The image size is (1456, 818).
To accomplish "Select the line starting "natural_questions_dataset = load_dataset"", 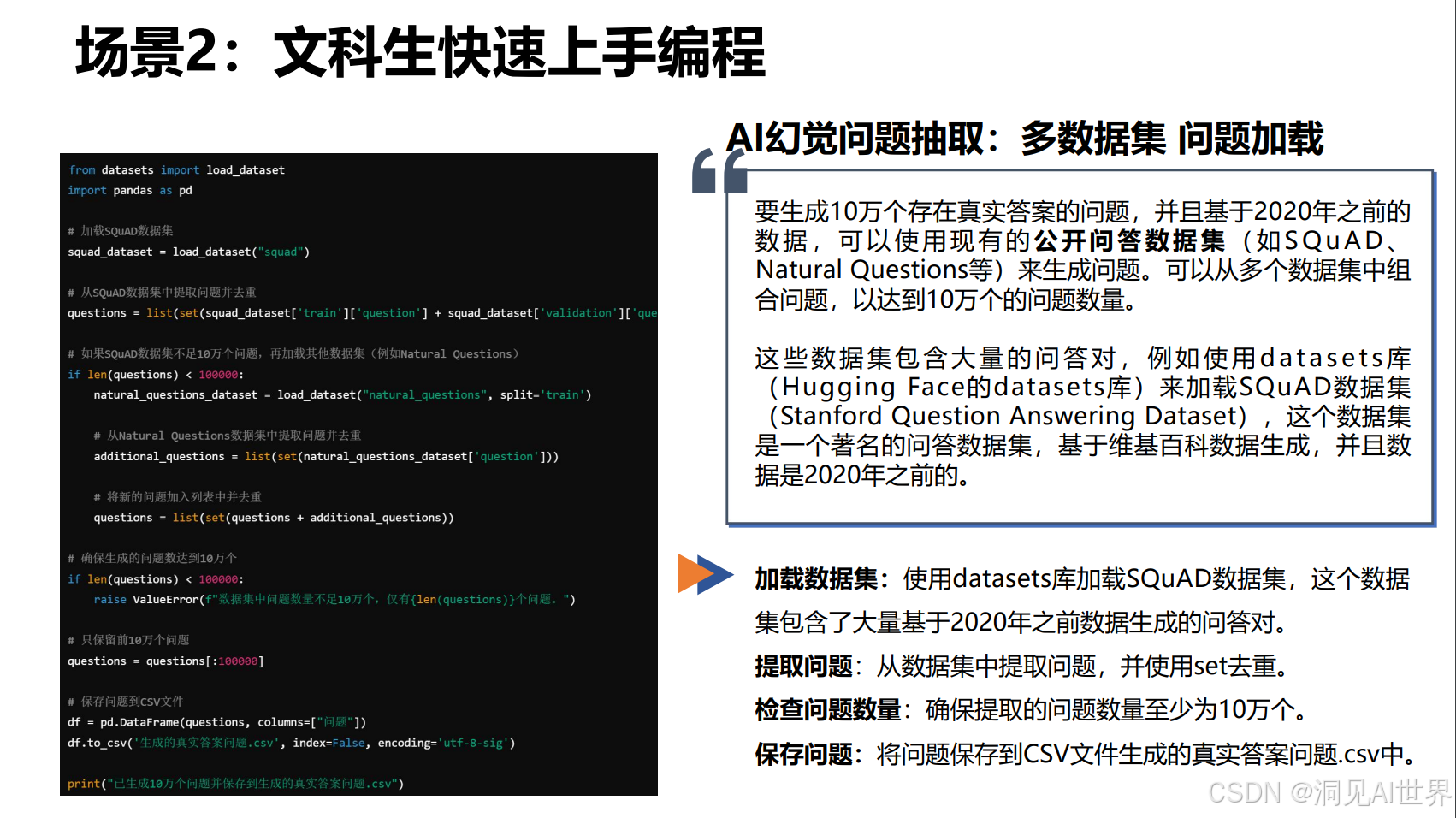I will click(x=342, y=394).
